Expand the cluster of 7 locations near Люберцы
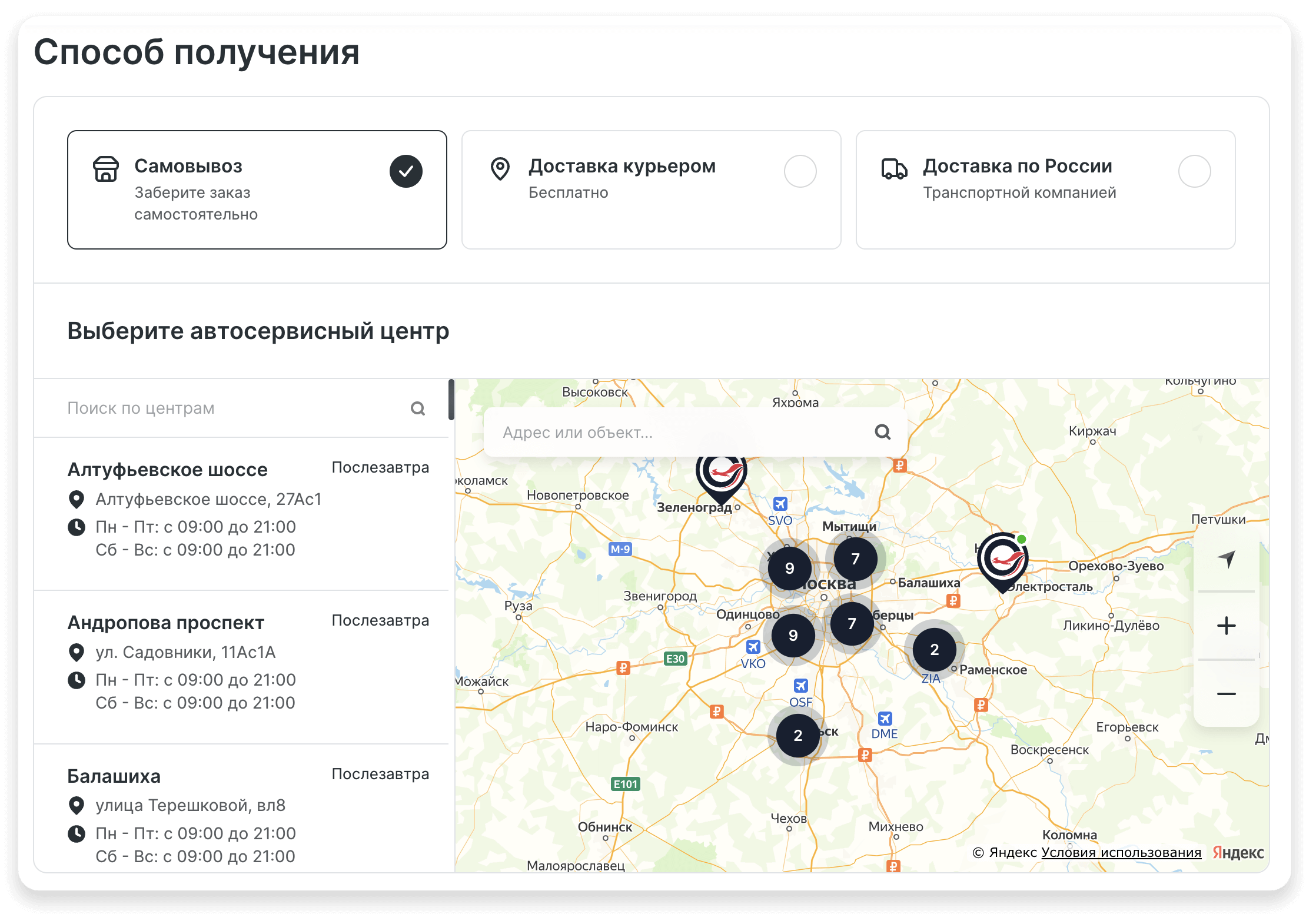This screenshot has height=924, width=1306. pyautogui.click(x=852, y=624)
